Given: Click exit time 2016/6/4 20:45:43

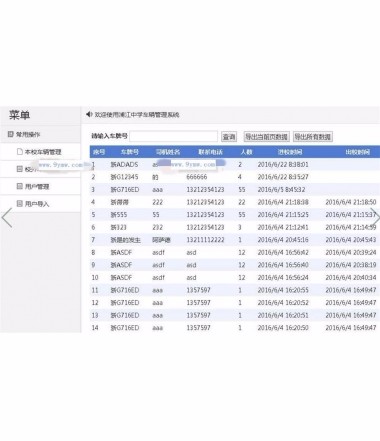Looking at the screenshot, I should pos(351,240).
